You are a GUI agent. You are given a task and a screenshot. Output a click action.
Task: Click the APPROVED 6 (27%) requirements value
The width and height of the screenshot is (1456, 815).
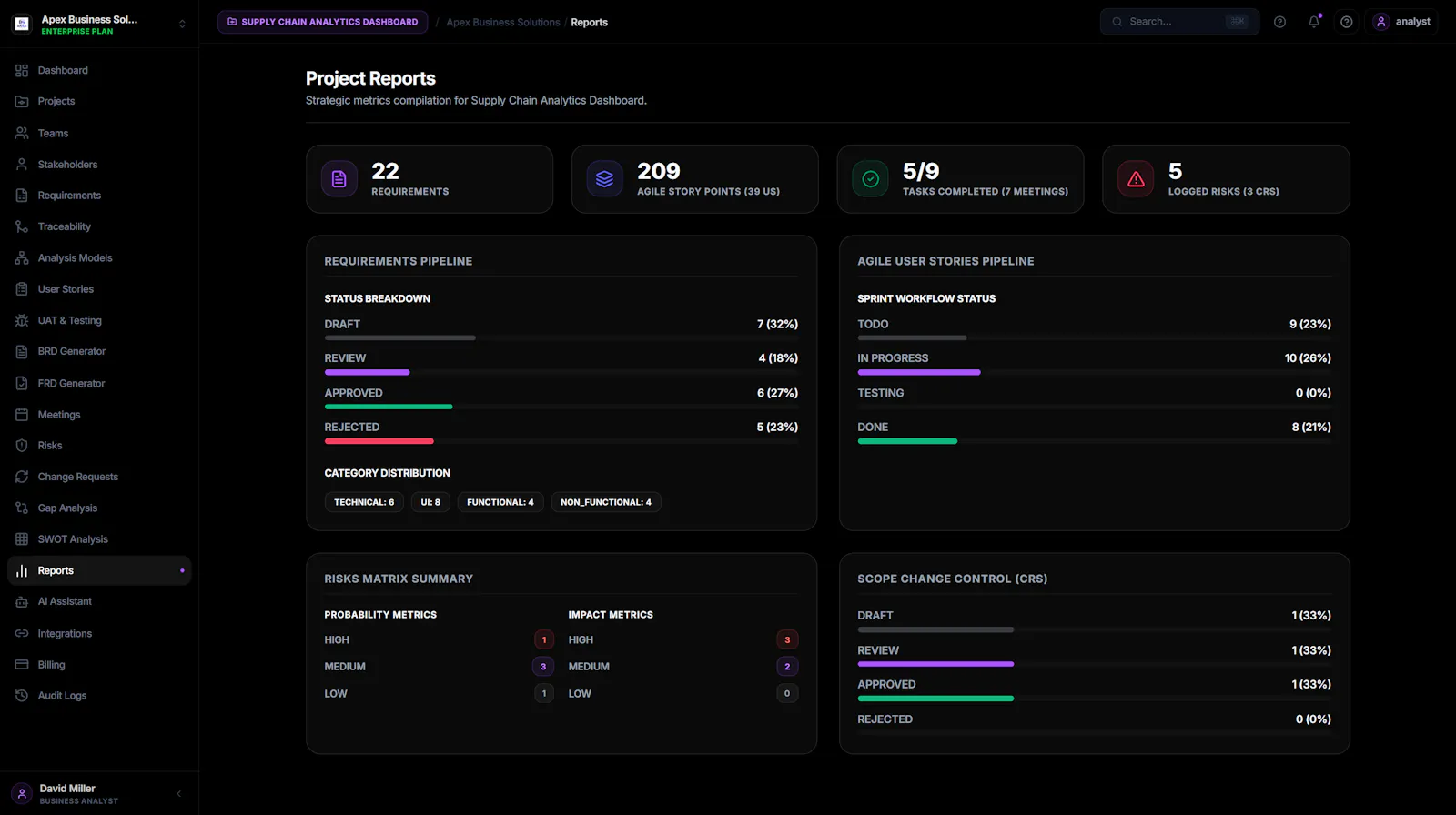click(777, 393)
